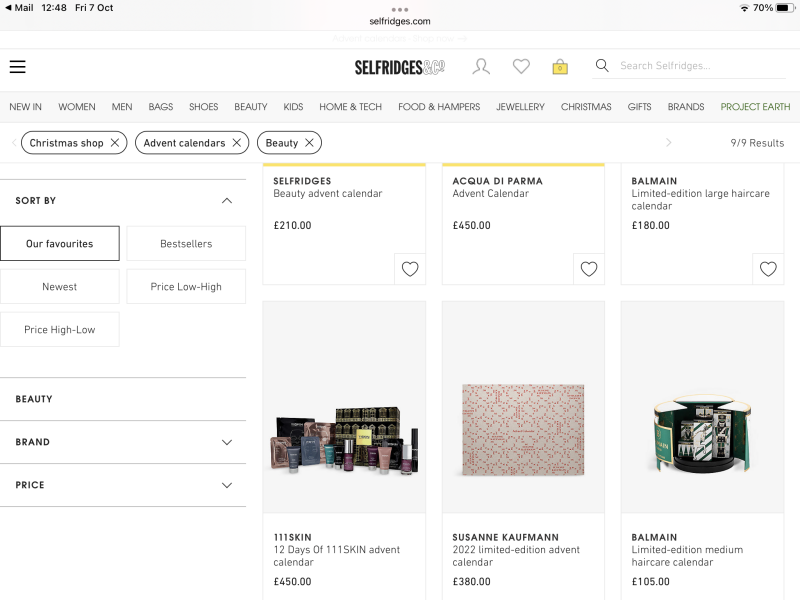Screen dimensions: 800x600
Task: Sort by Price High-Low
Action: pos(60,330)
